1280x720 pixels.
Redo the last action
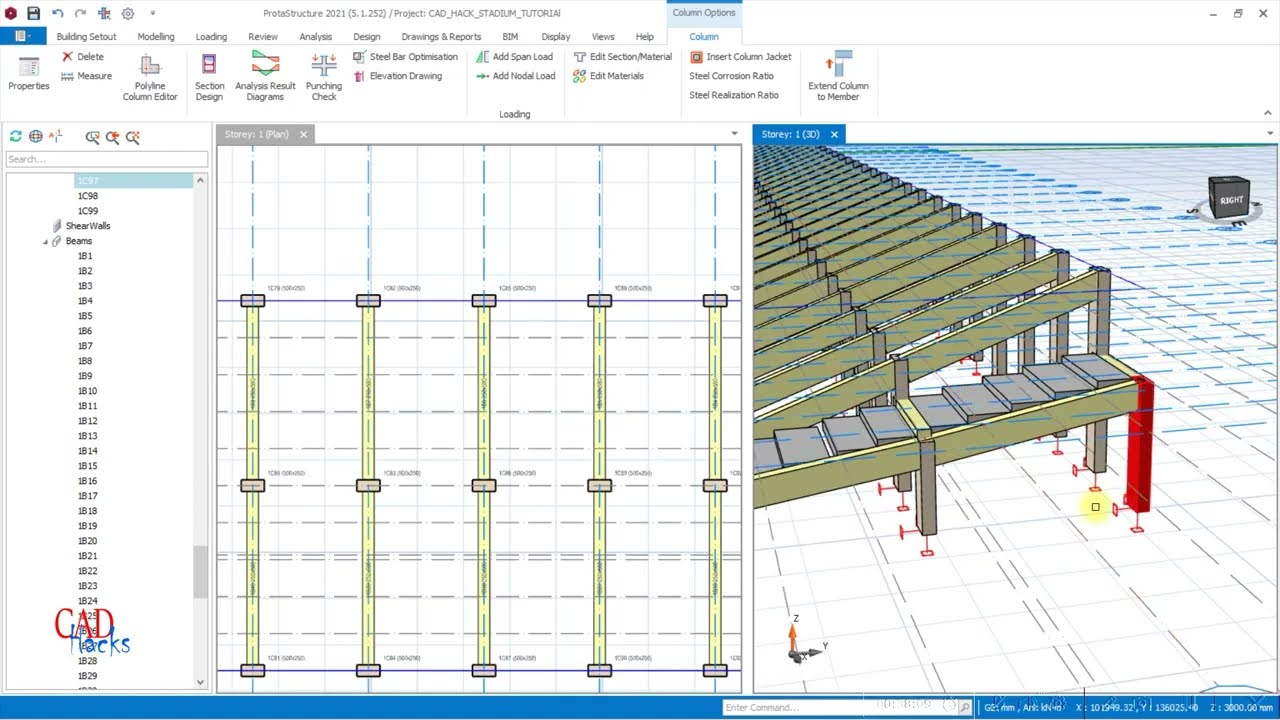(82, 13)
